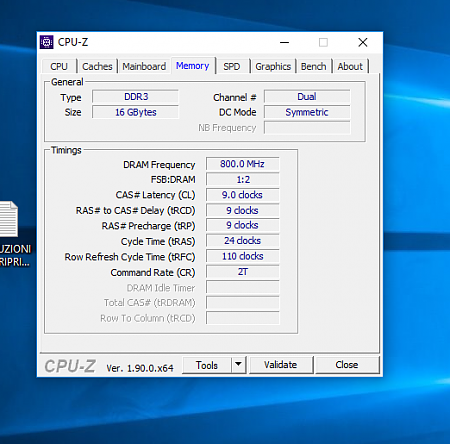The image size is (450, 444).
Task: Switch to the Bench tab
Action: tap(313, 66)
